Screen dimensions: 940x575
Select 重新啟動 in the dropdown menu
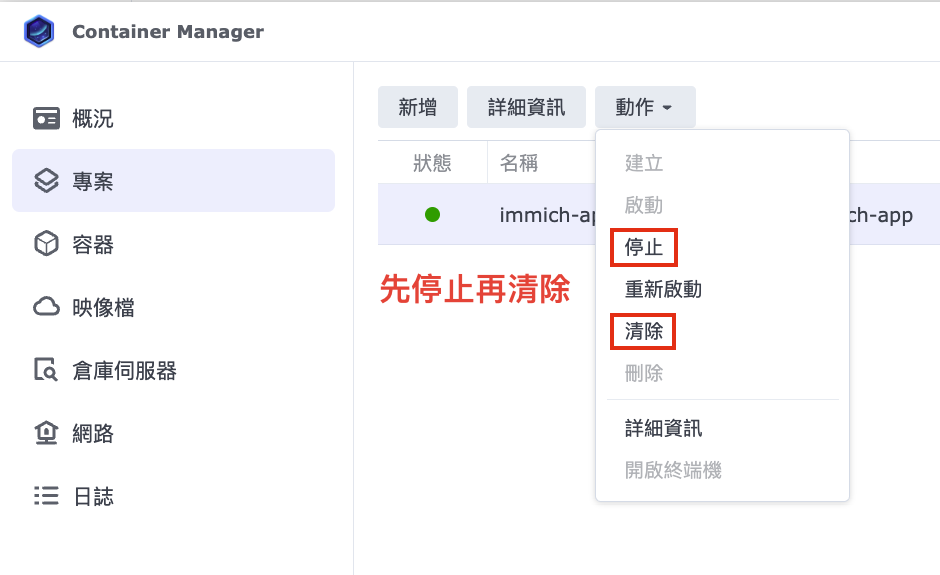[663, 289]
